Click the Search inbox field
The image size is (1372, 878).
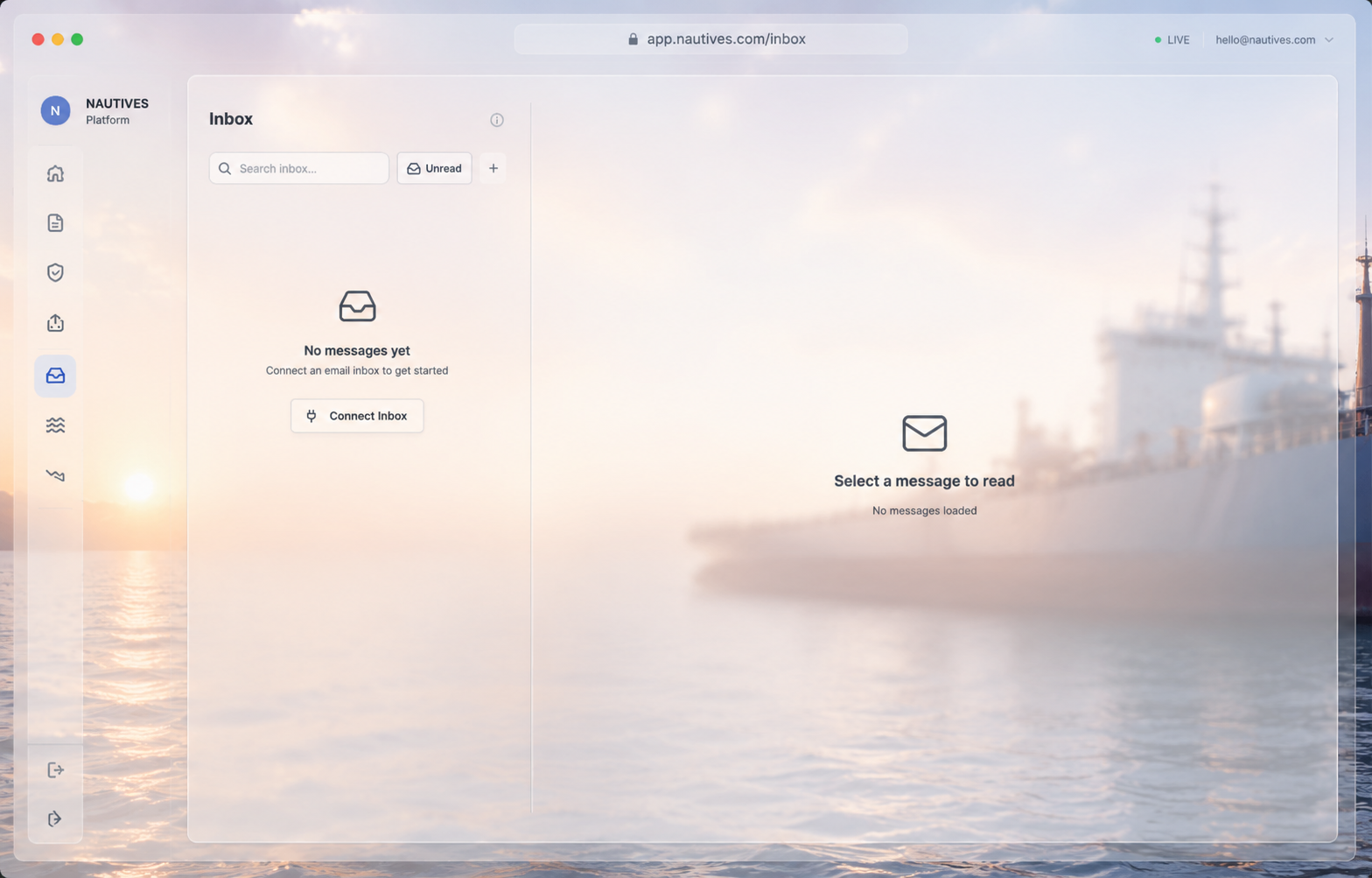click(x=298, y=168)
